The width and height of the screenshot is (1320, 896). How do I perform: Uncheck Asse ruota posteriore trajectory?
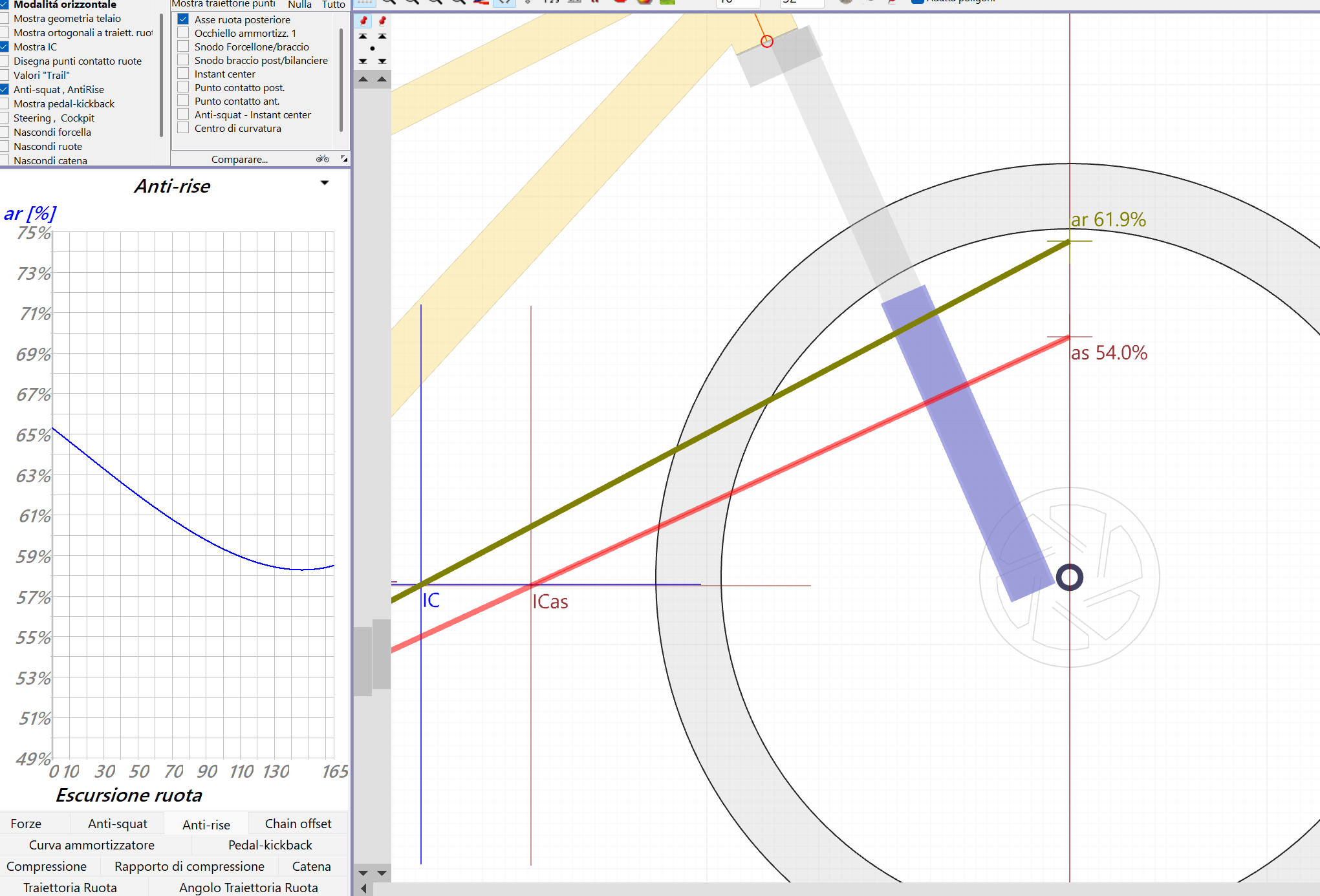183,19
